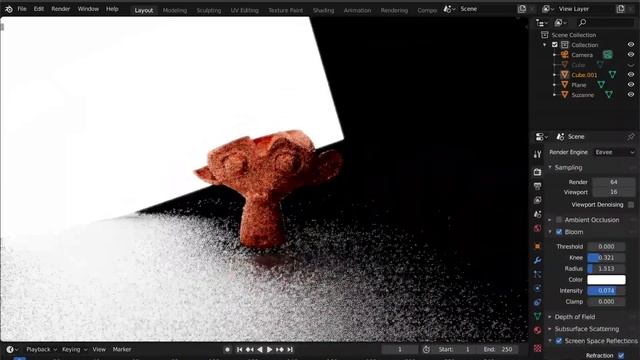This screenshot has width=640, height=360.
Task: Open the Render properties tab
Action: click(x=538, y=172)
